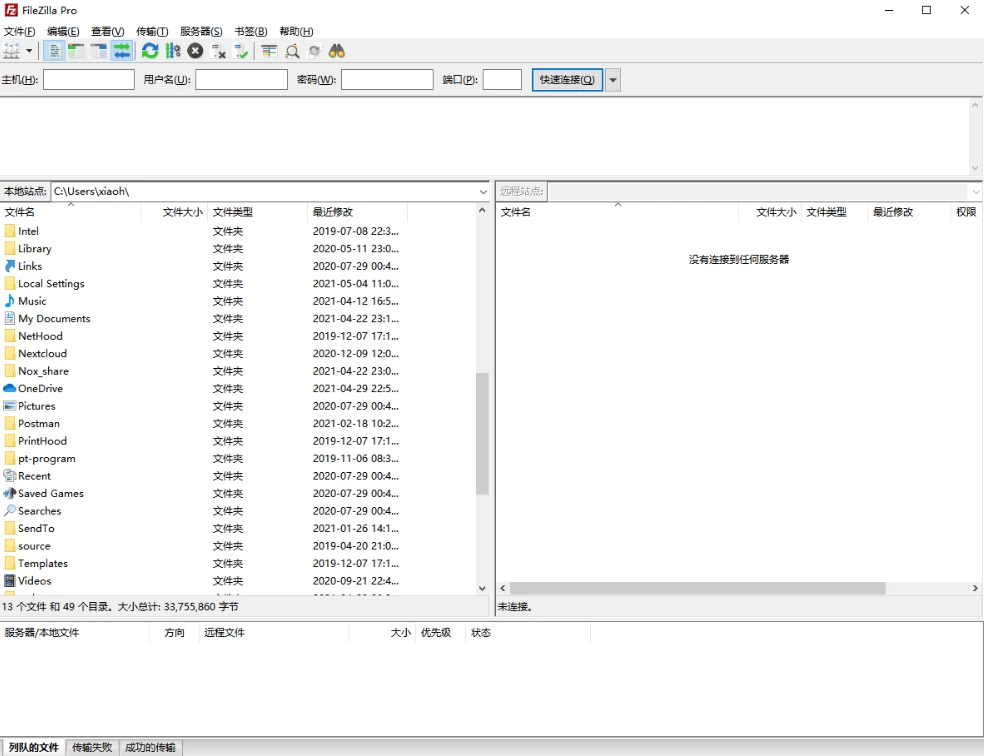Open the 传输(T) menu
This screenshot has width=984, height=756.
click(x=152, y=32)
